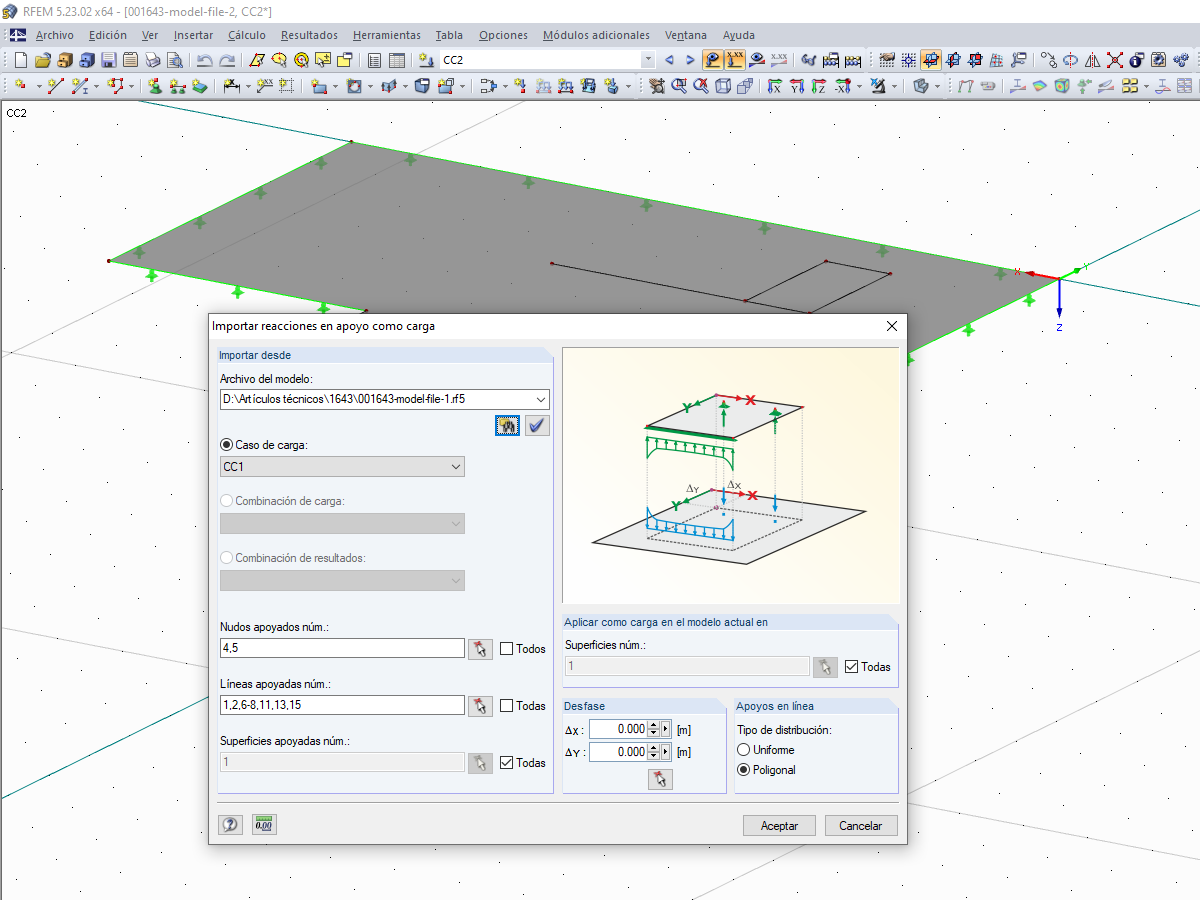Screen dimensions: 1200x900
Task: Check 'Todos' for supported nodes
Action: pyautogui.click(x=507, y=649)
